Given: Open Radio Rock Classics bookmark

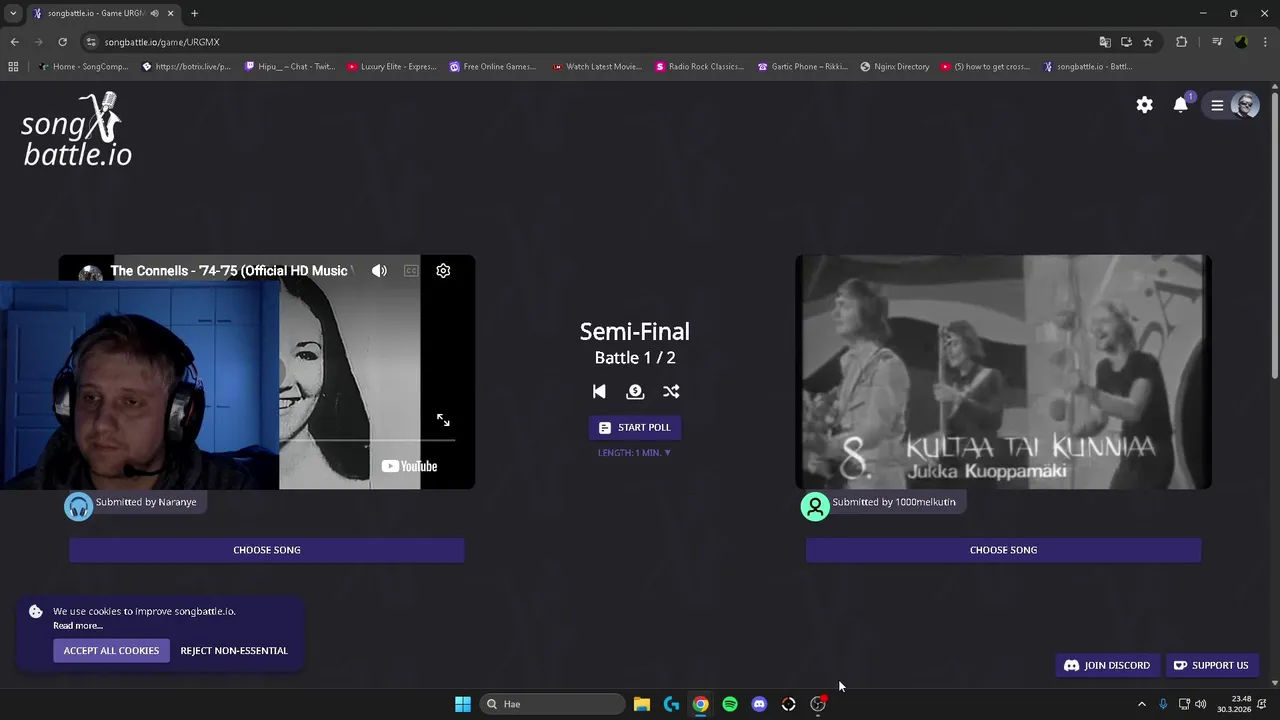Looking at the screenshot, I should pyautogui.click(x=699, y=67).
